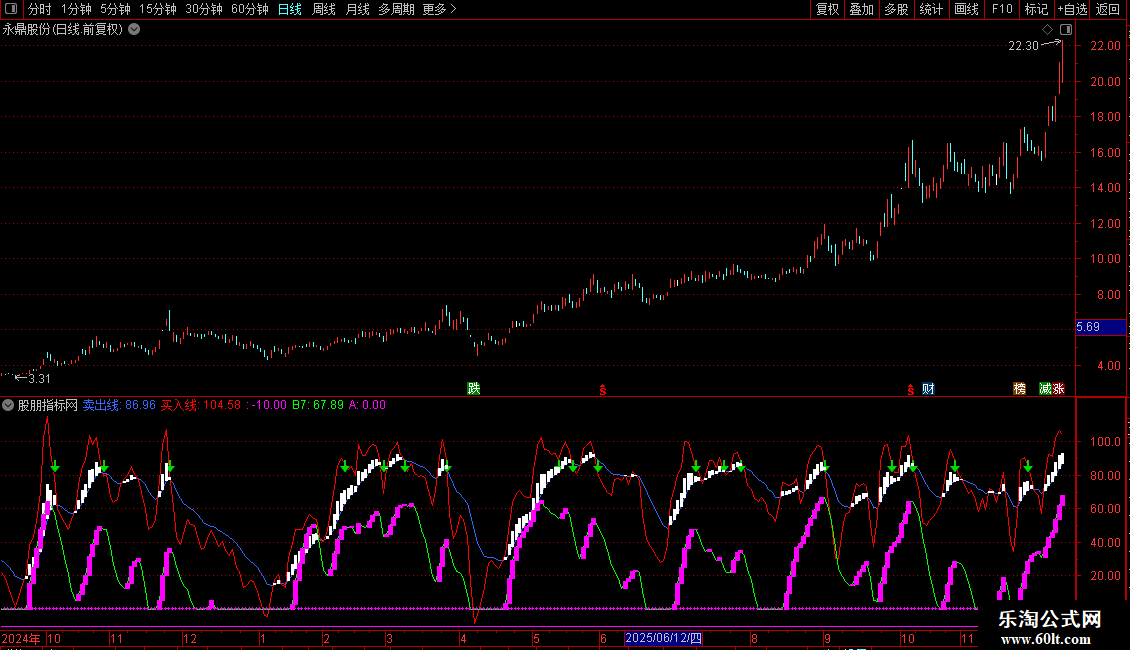Open the 多股 multi-stock view
Screen dimensions: 1130x650
pos(896,9)
